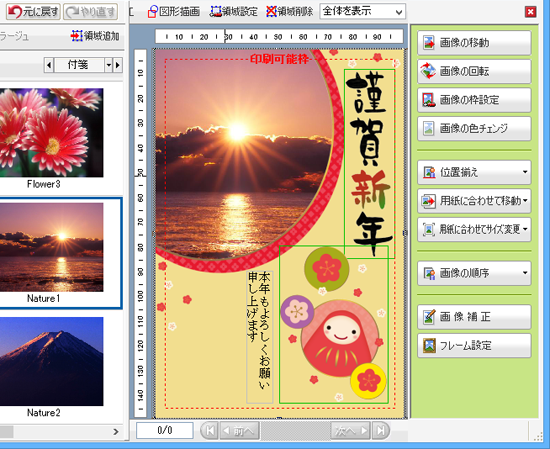Go to previous category left of 付箋
This screenshot has height=449, width=550.
click(49, 65)
